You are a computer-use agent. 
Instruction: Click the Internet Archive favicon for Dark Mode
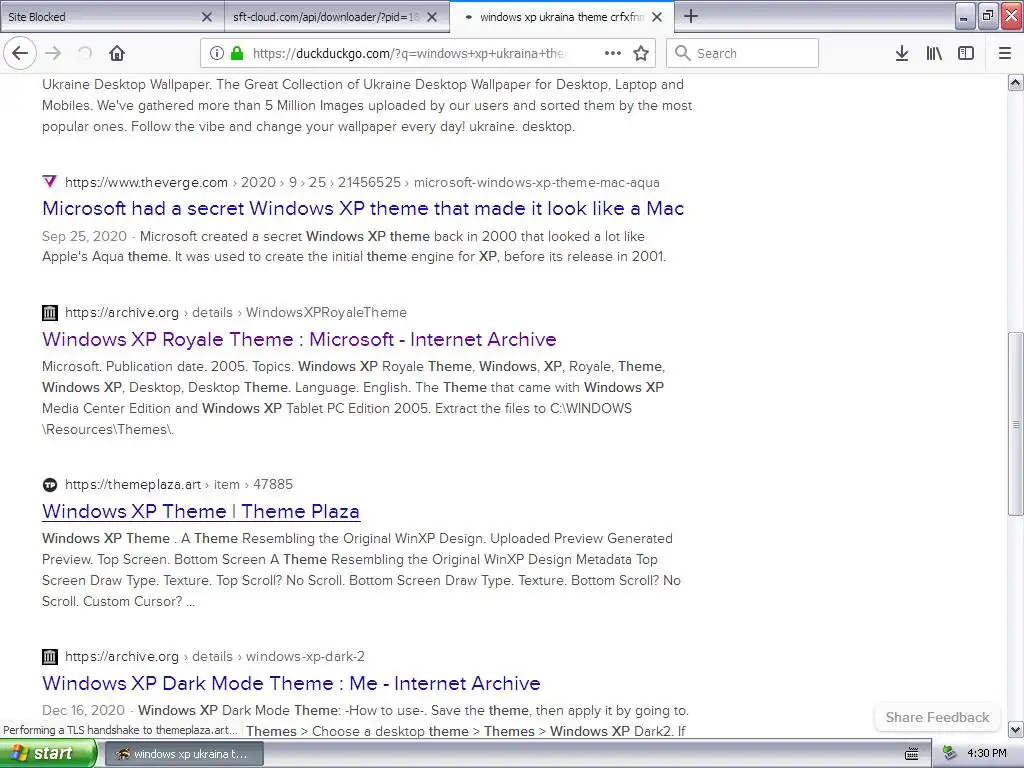(x=50, y=656)
